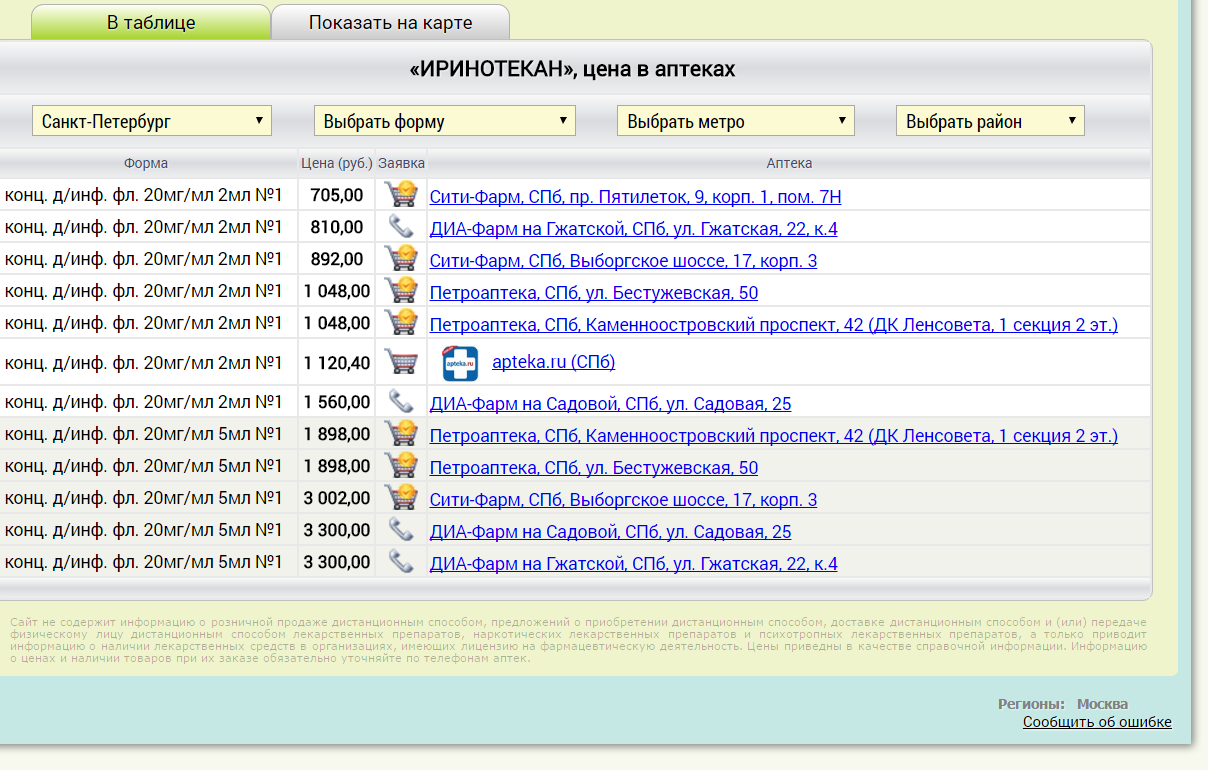Click phone icon for 1 560,00 Садовая row
Viewport: 1208px width, 770px height.
click(x=401, y=402)
